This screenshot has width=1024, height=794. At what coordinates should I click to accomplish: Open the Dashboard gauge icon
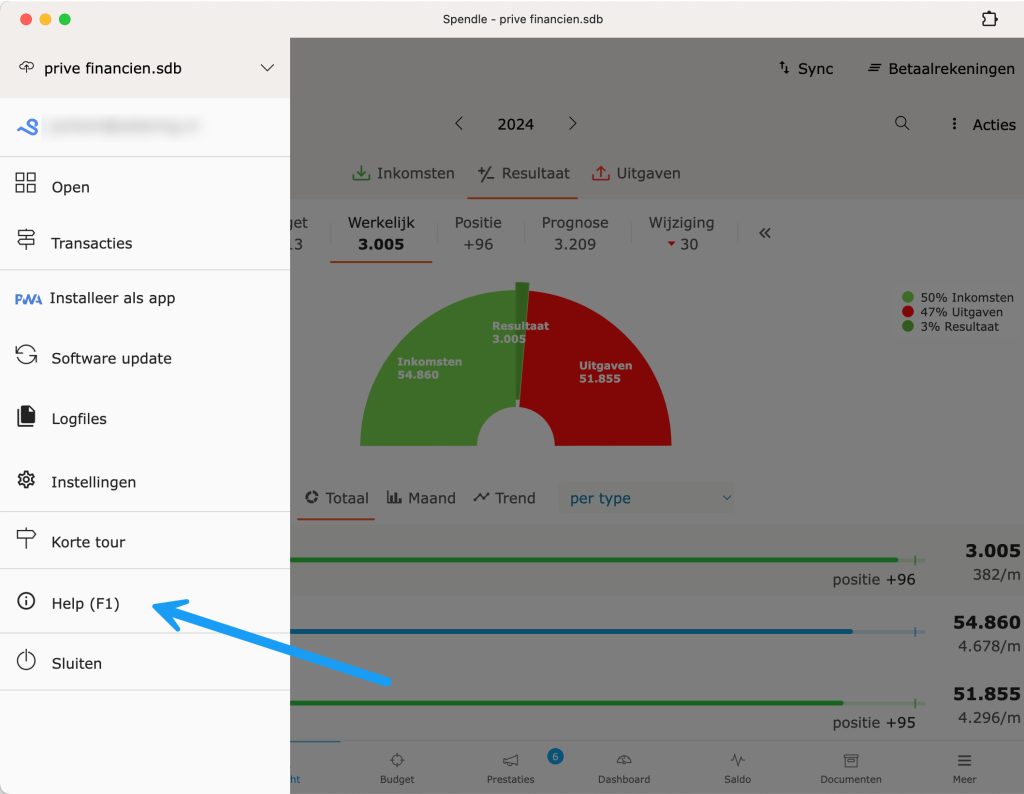click(624, 761)
